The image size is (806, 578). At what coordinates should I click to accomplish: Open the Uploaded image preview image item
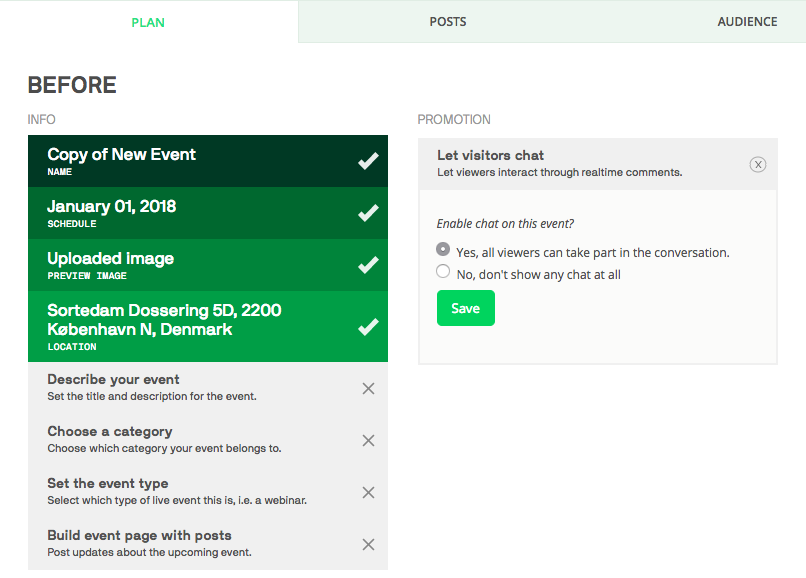tap(208, 265)
